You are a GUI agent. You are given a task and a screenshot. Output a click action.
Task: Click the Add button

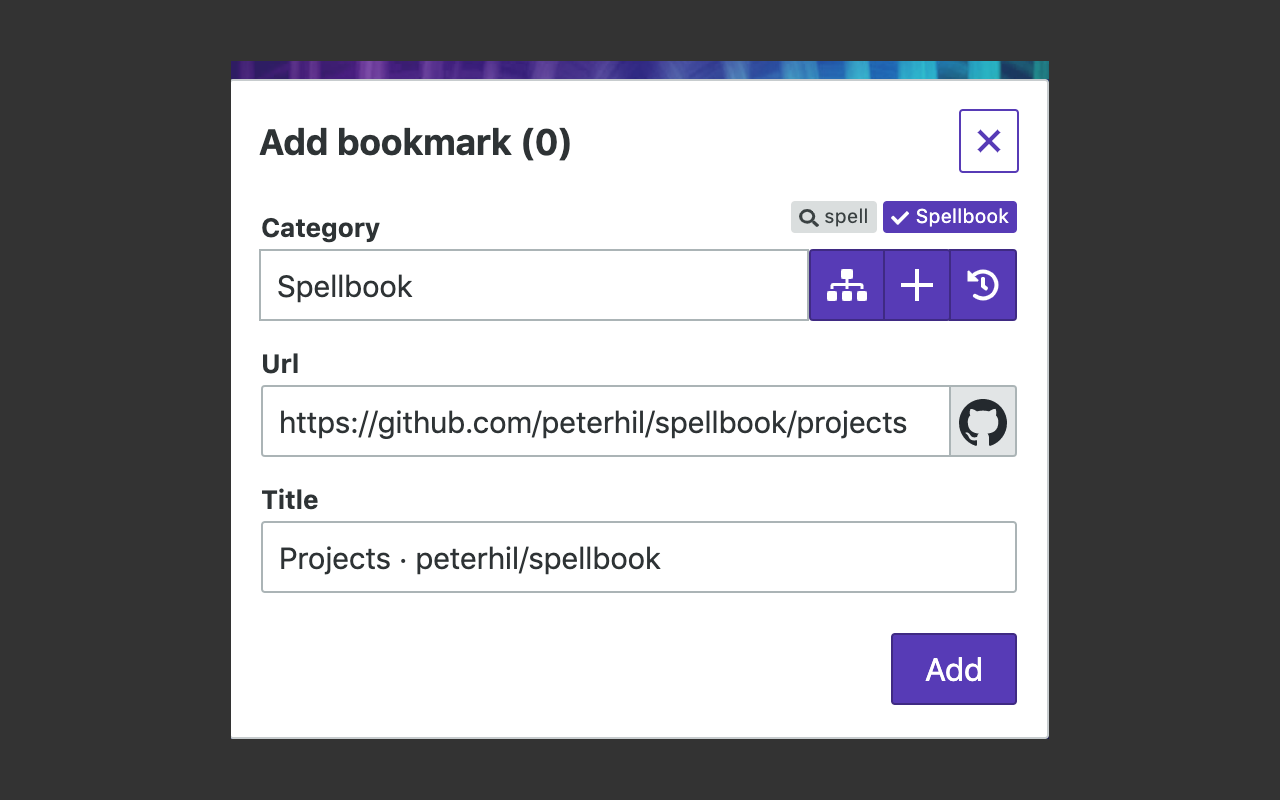tap(954, 669)
